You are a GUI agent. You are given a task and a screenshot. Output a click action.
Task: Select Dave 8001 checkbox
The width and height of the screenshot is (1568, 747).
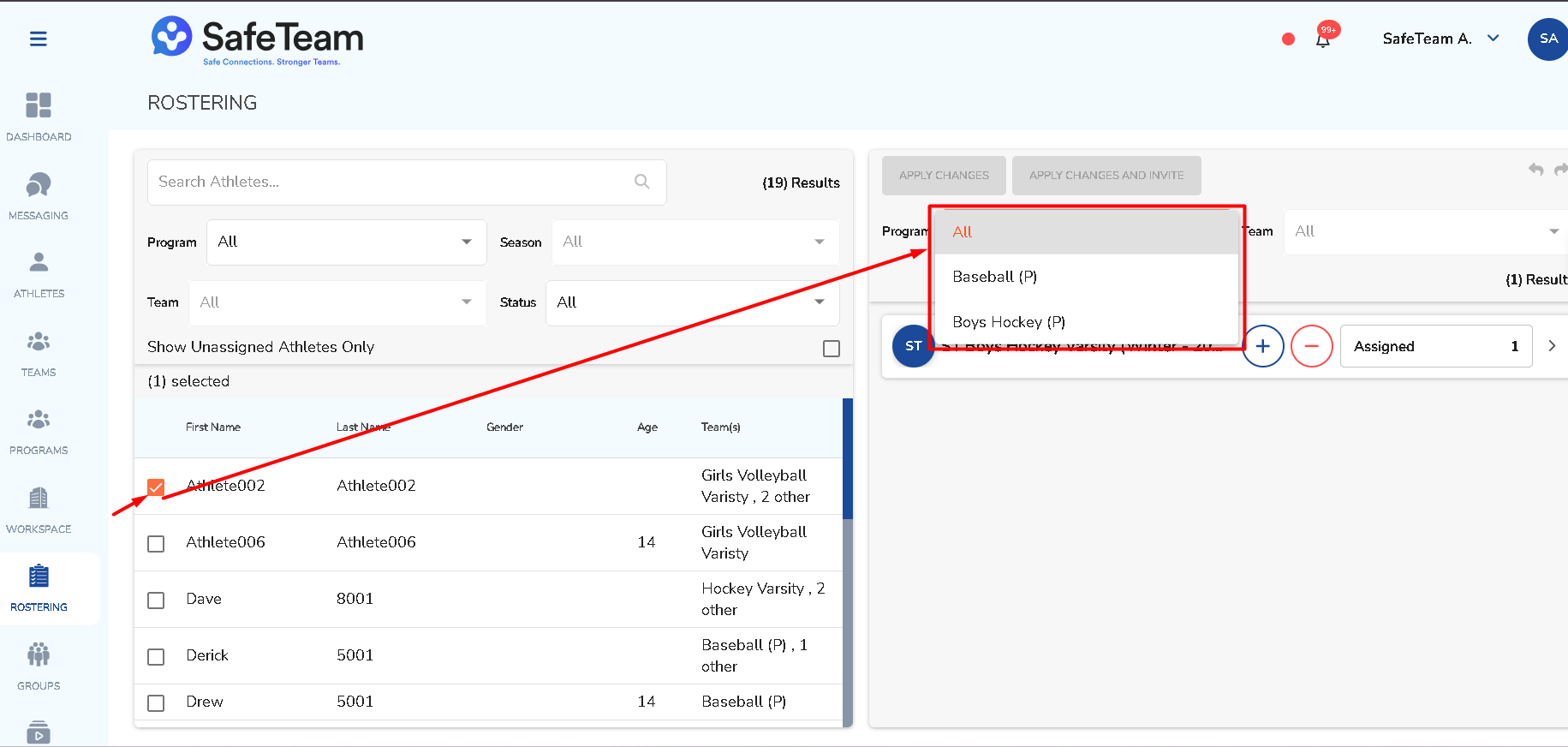[x=156, y=601]
